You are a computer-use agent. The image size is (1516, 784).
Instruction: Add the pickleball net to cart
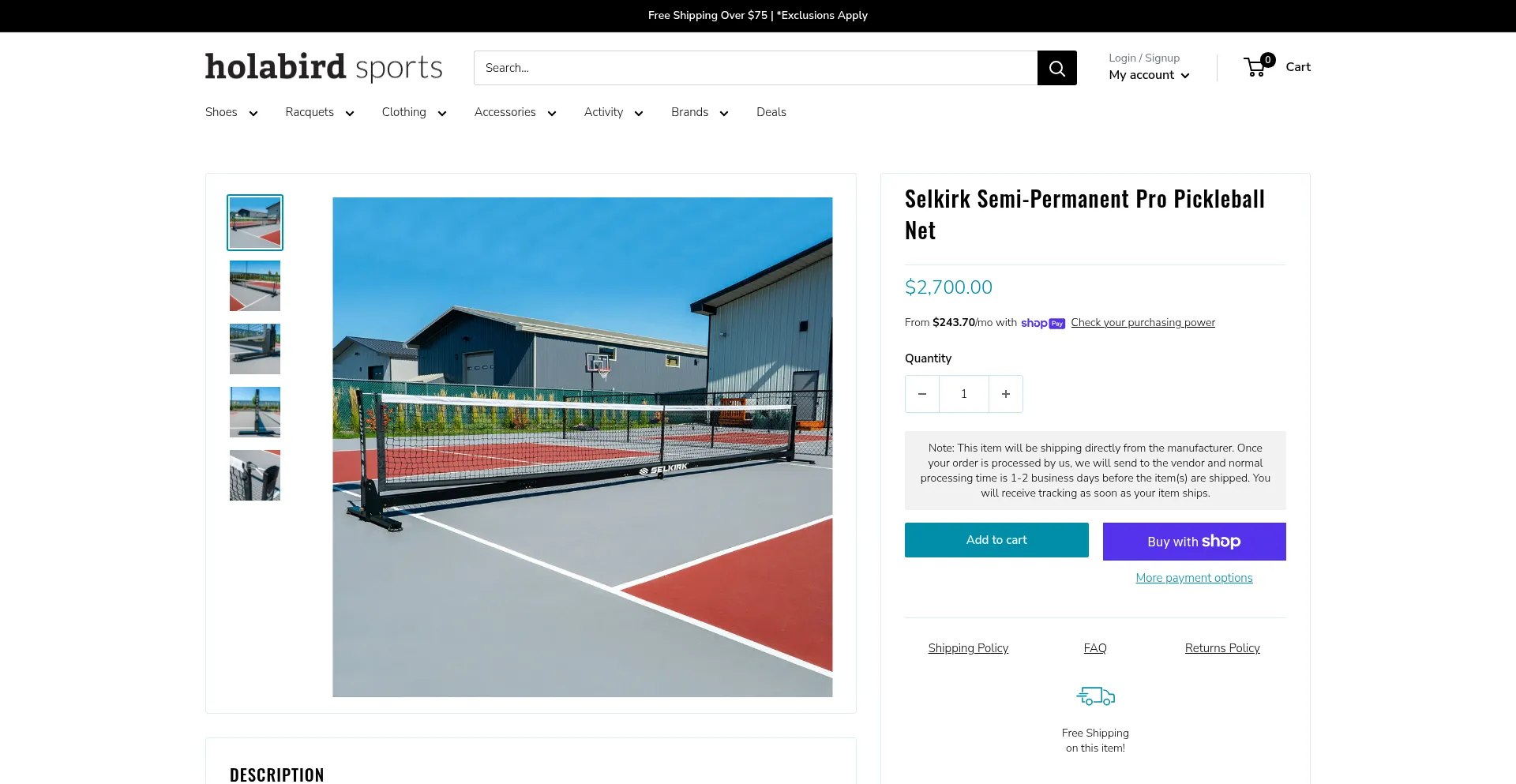tap(996, 540)
